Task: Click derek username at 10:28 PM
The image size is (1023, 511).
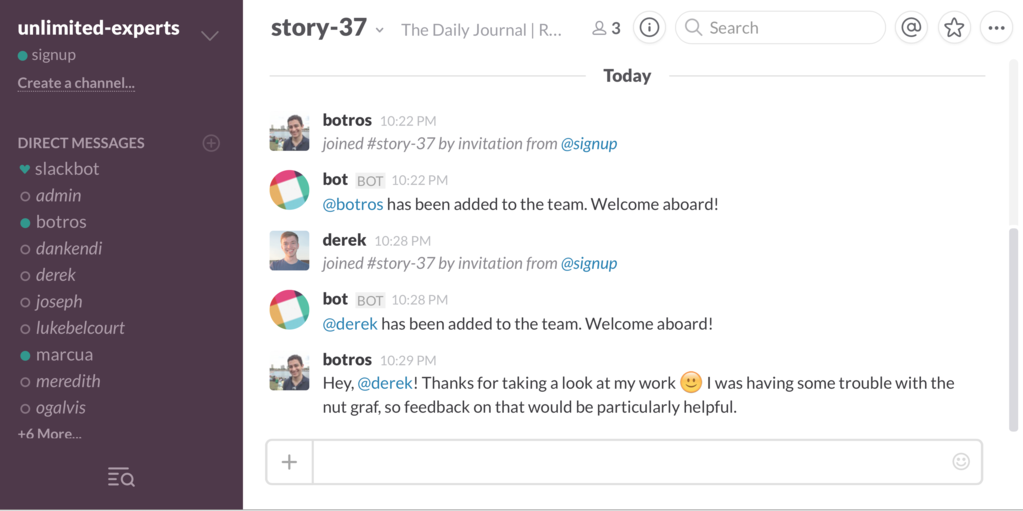Action: click(344, 240)
